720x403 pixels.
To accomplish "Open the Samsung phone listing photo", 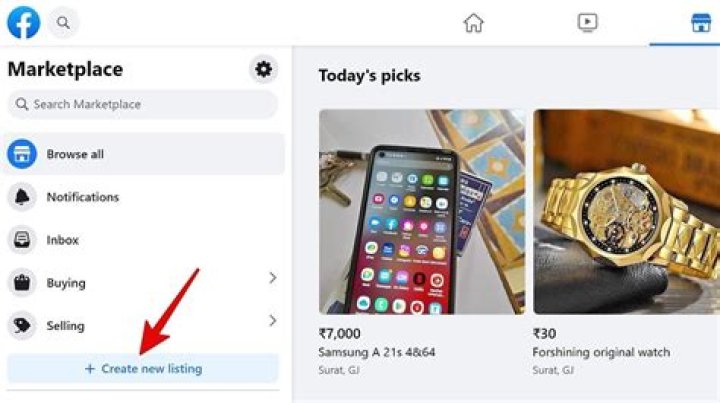I will pyautogui.click(x=421, y=212).
